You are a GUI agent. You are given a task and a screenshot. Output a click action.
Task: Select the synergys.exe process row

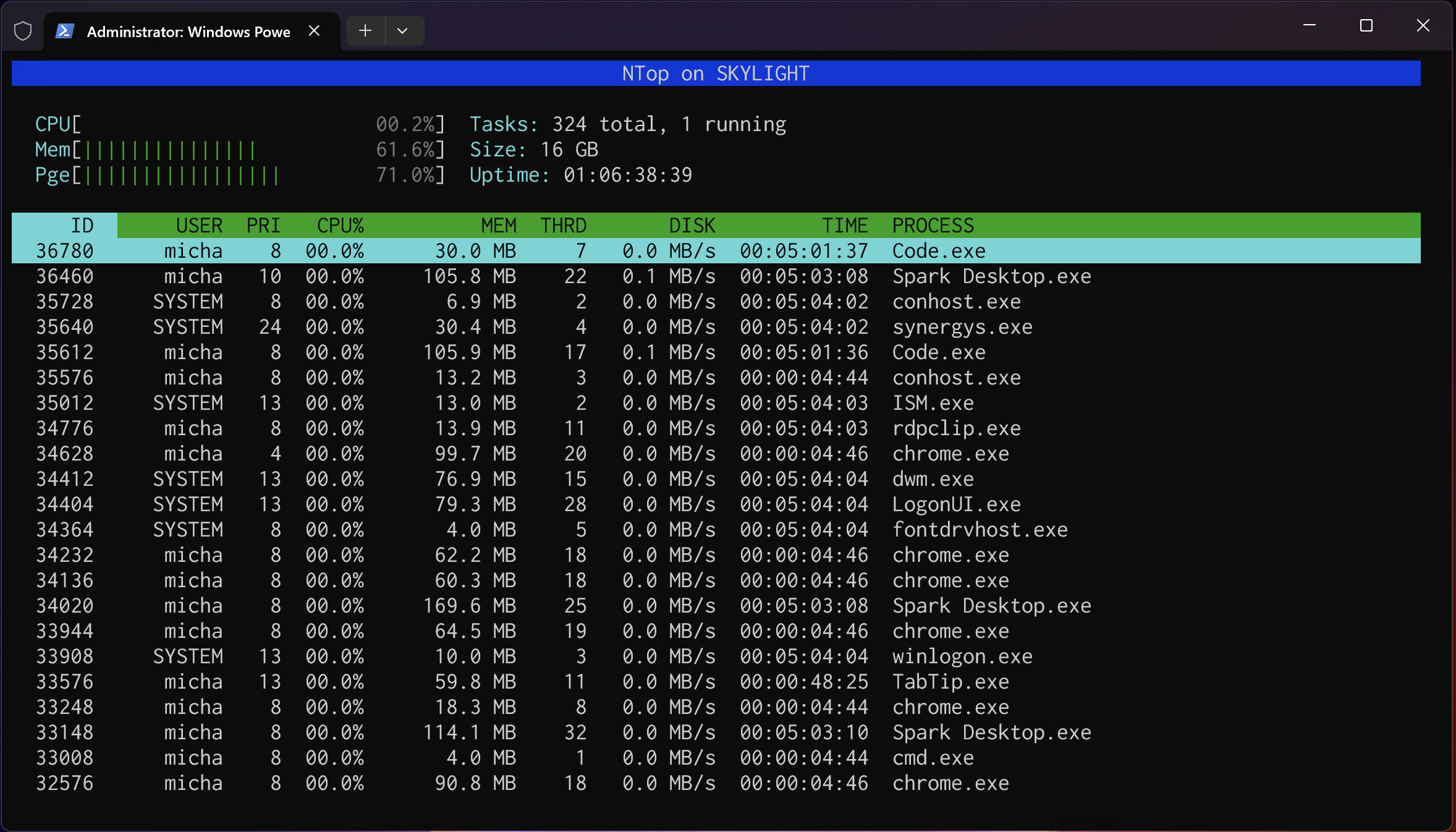[x=716, y=327]
